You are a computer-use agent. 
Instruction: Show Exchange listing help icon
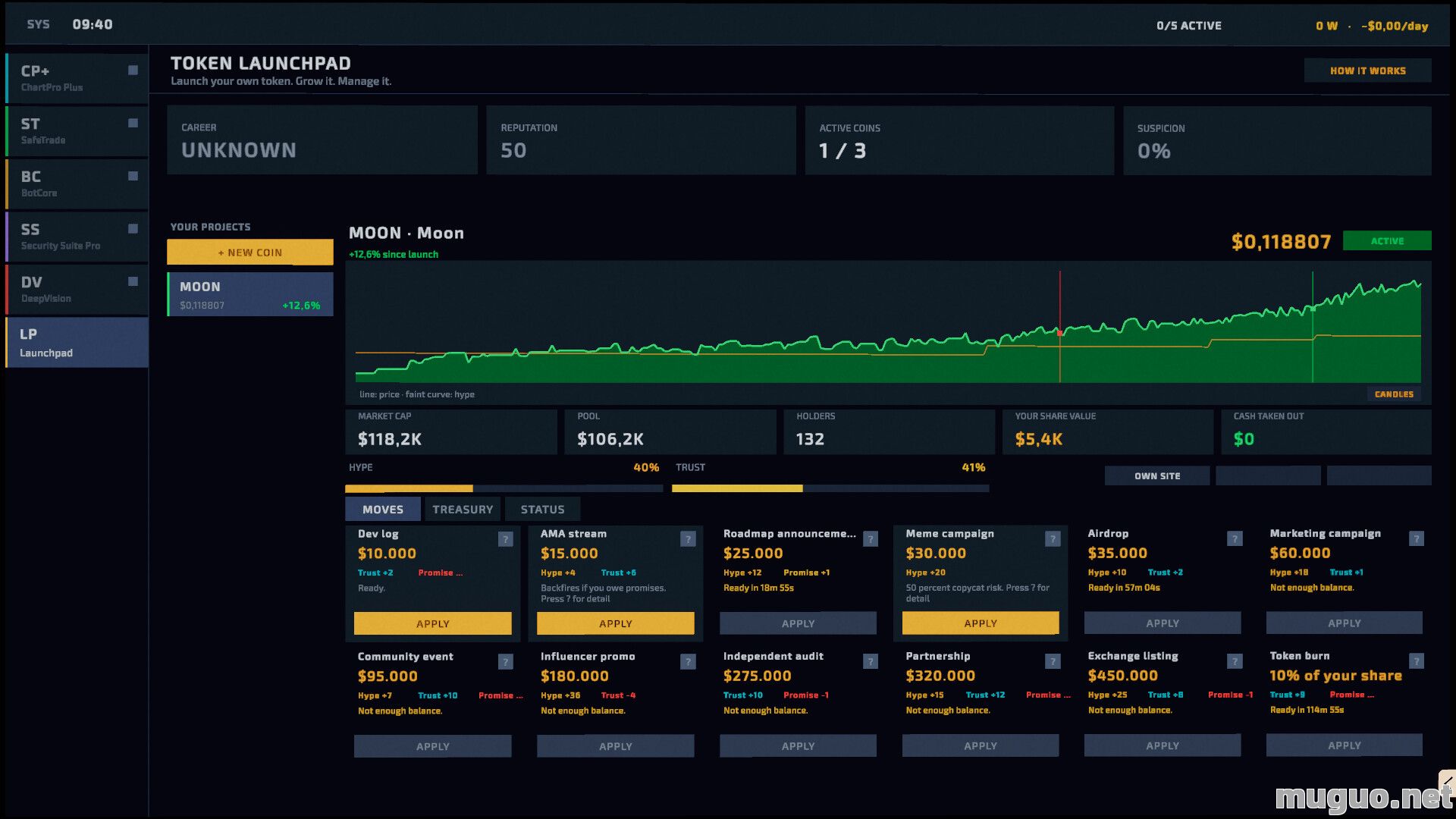[1235, 662]
